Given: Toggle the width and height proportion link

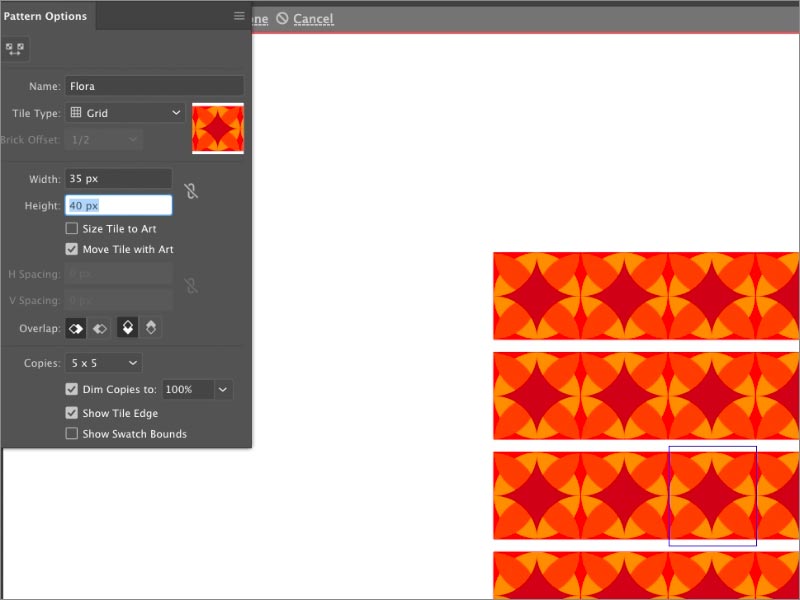Looking at the screenshot, I should [191, 190].
